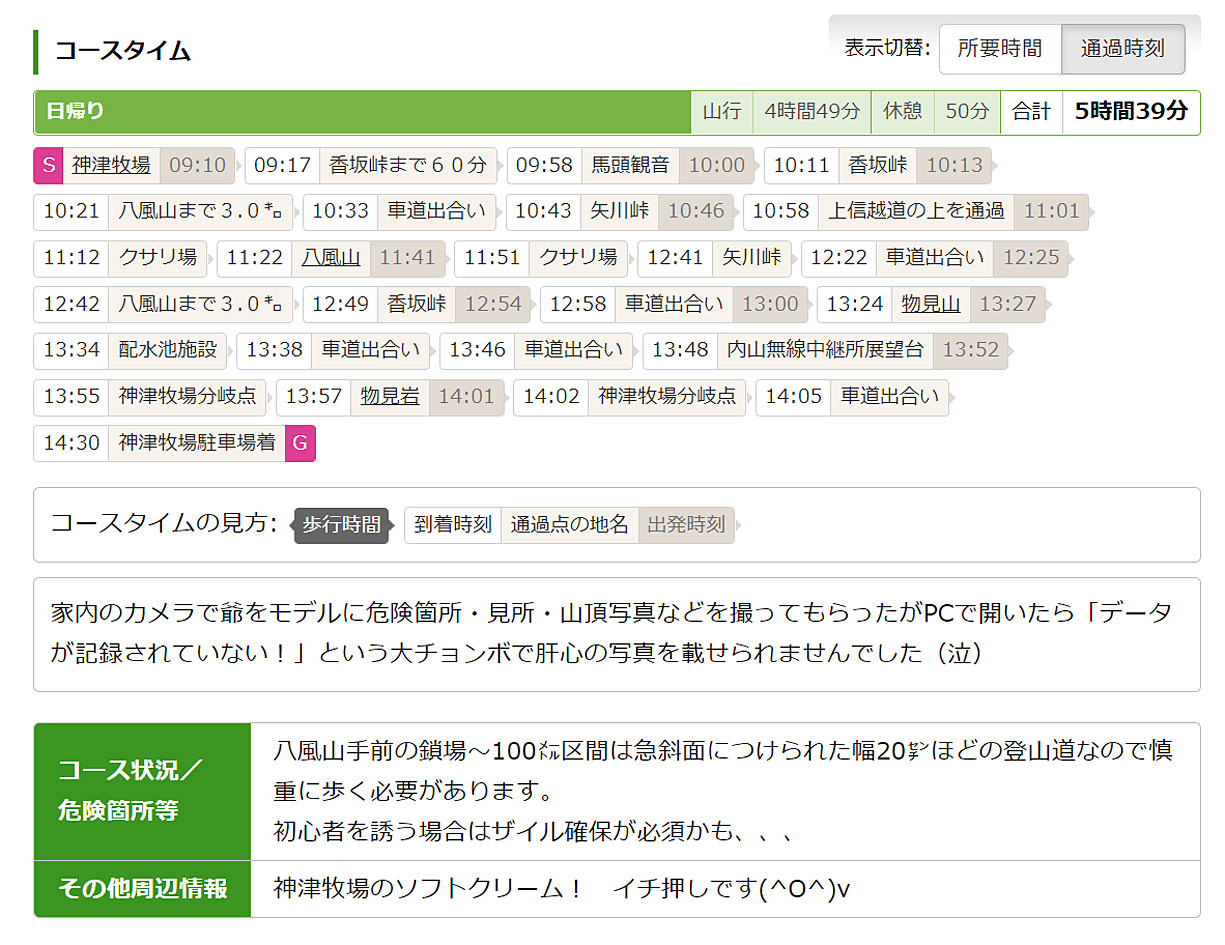Click the green 日帰り header bar

tap(362, 112)
